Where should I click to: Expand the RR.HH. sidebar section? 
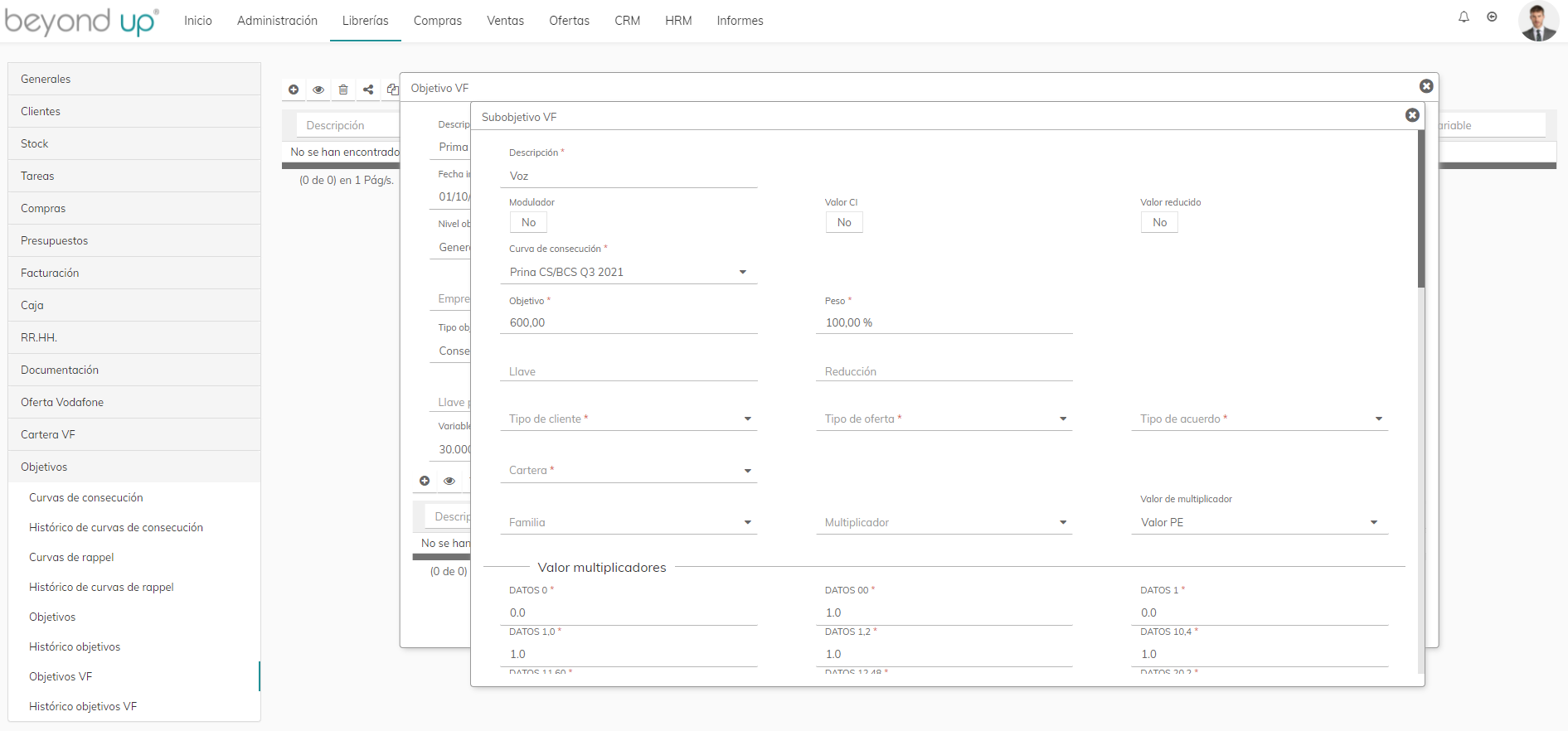[134, 337]
